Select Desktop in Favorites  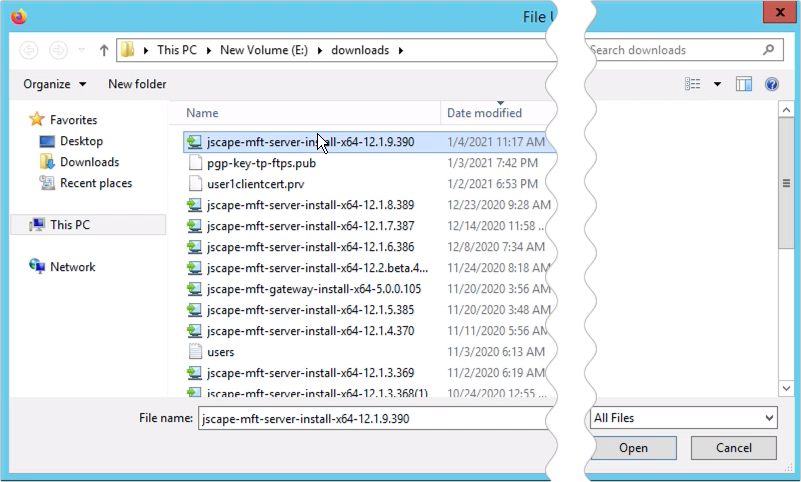[81, 141]
